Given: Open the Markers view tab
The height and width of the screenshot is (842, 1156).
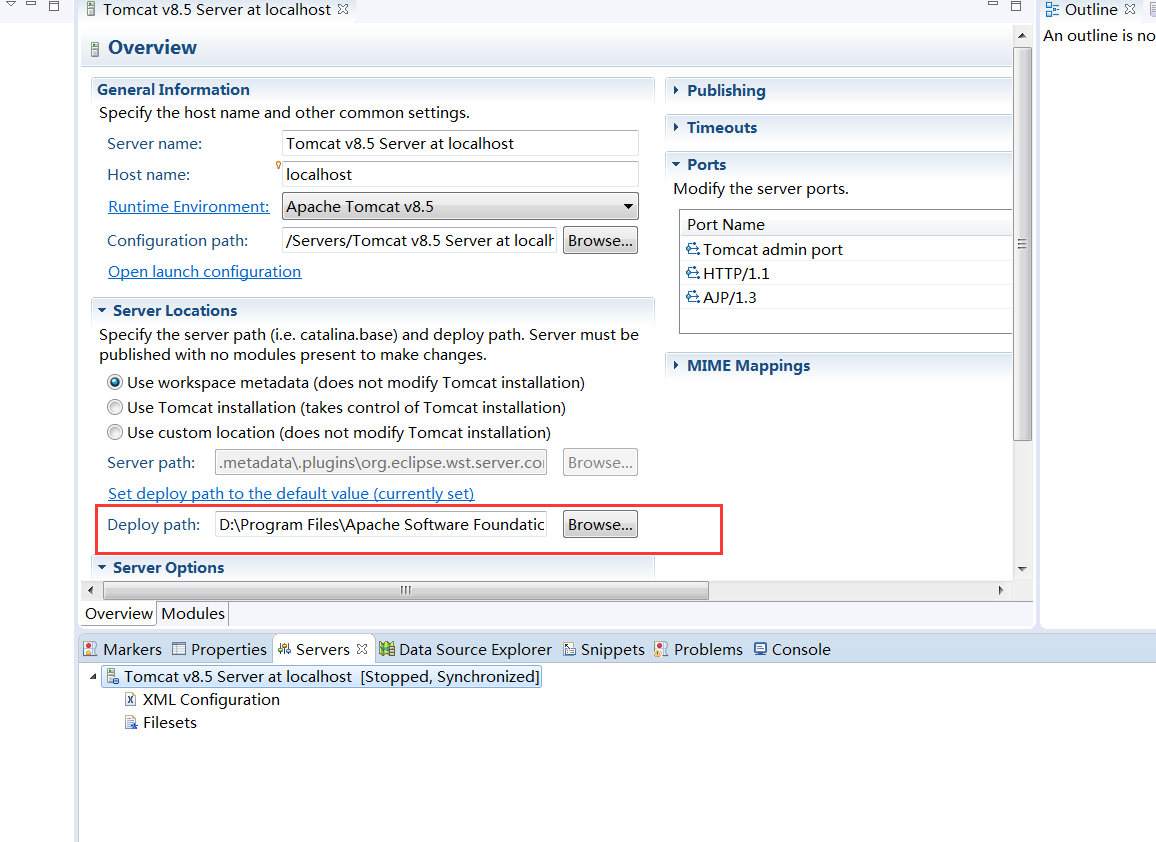Looking at the screenshot, I should pyautogui.click(x=122, y=650).
